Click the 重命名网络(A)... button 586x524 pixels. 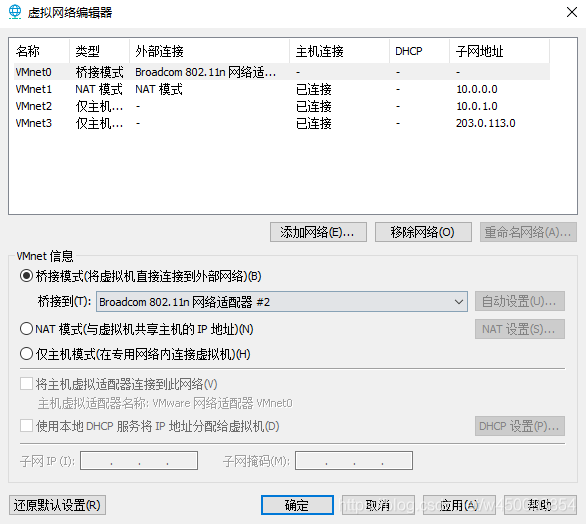tap(528, 232)
